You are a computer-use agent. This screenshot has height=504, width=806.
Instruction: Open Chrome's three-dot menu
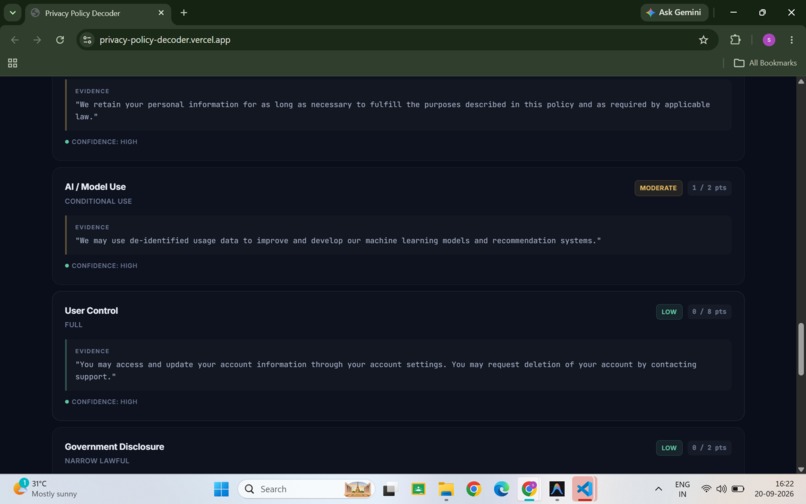[x=791, y=40]
